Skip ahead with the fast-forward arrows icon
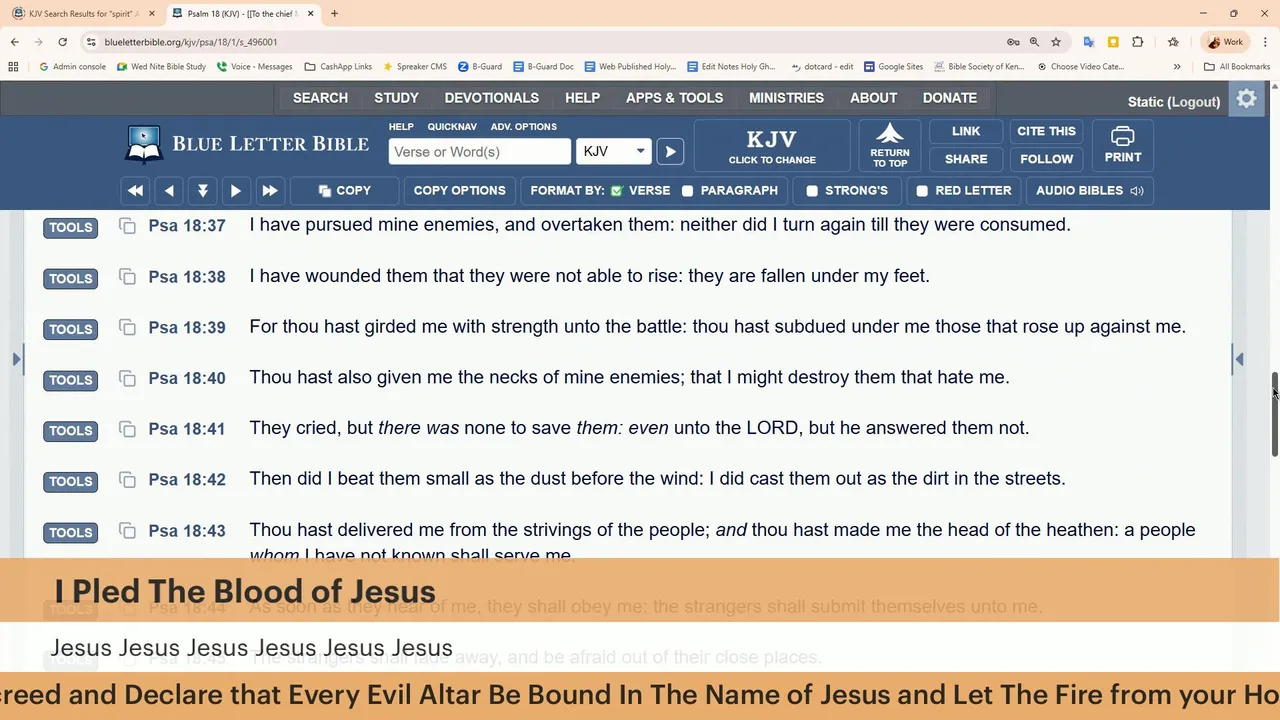The width and height of the screenshot is (1280, 720). (x=270, y=191)
